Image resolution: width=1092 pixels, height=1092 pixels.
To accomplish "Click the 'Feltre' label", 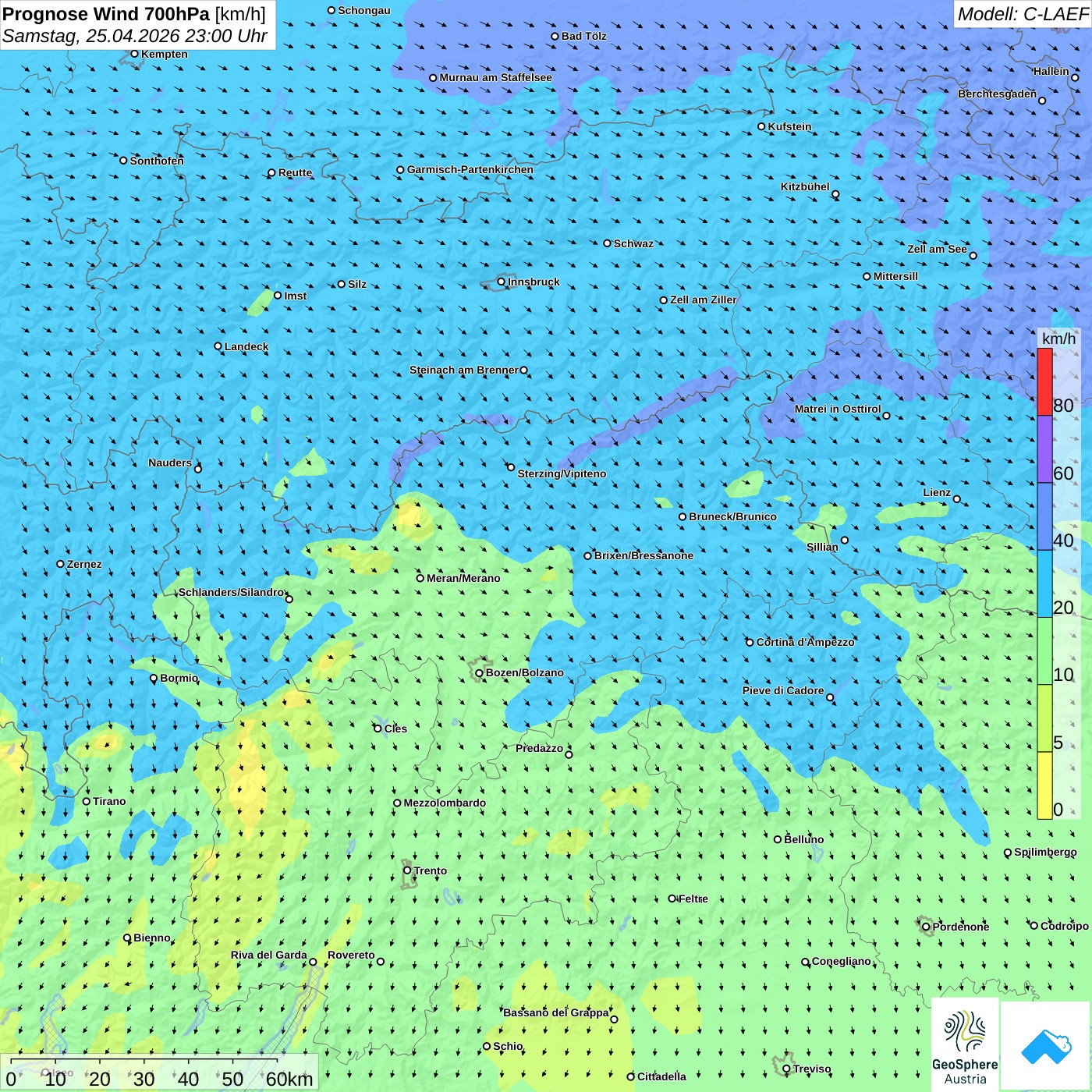I will (x=693, y=899).
